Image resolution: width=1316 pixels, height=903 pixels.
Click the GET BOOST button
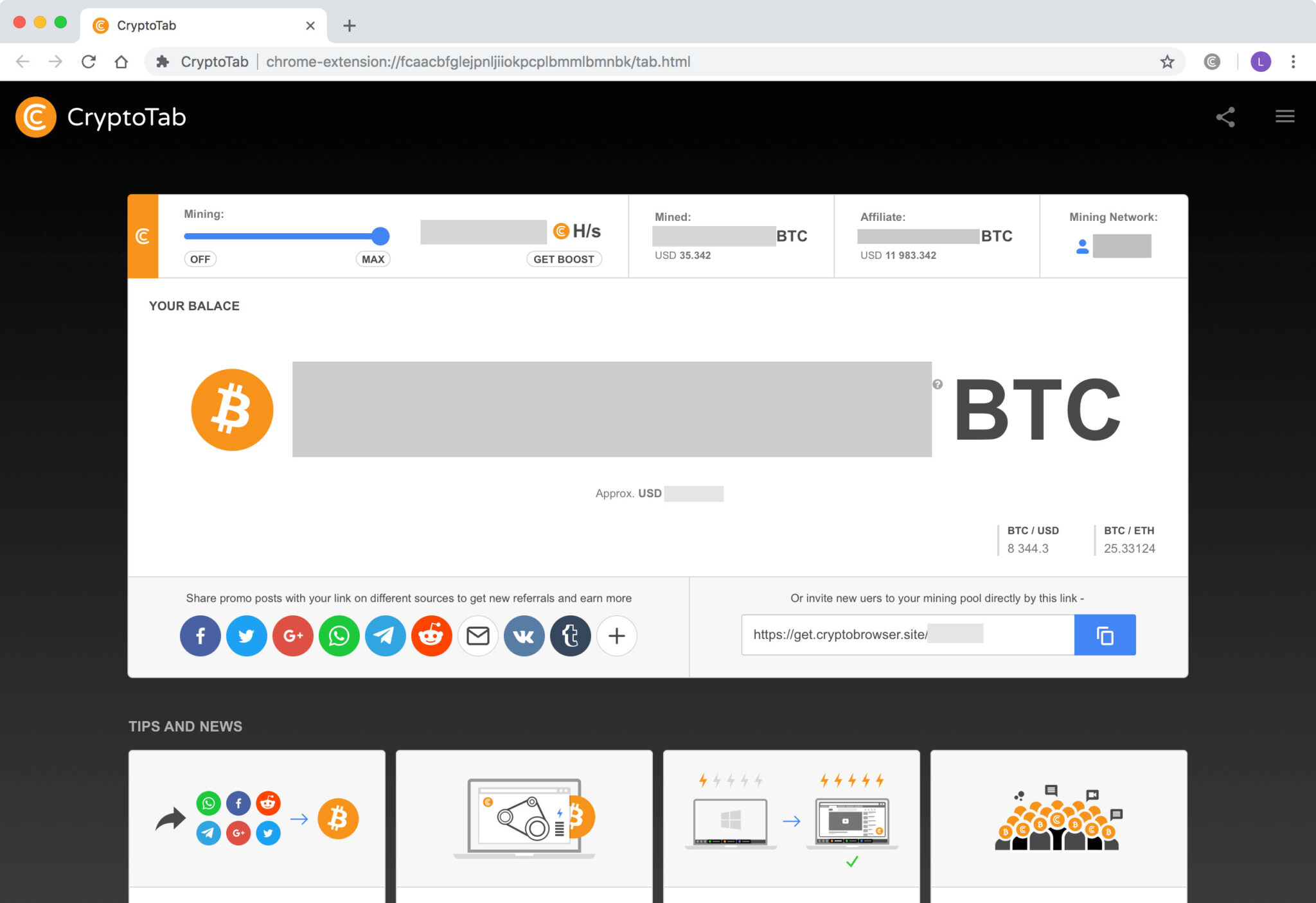pyautogui.click(x=564, y=259)
